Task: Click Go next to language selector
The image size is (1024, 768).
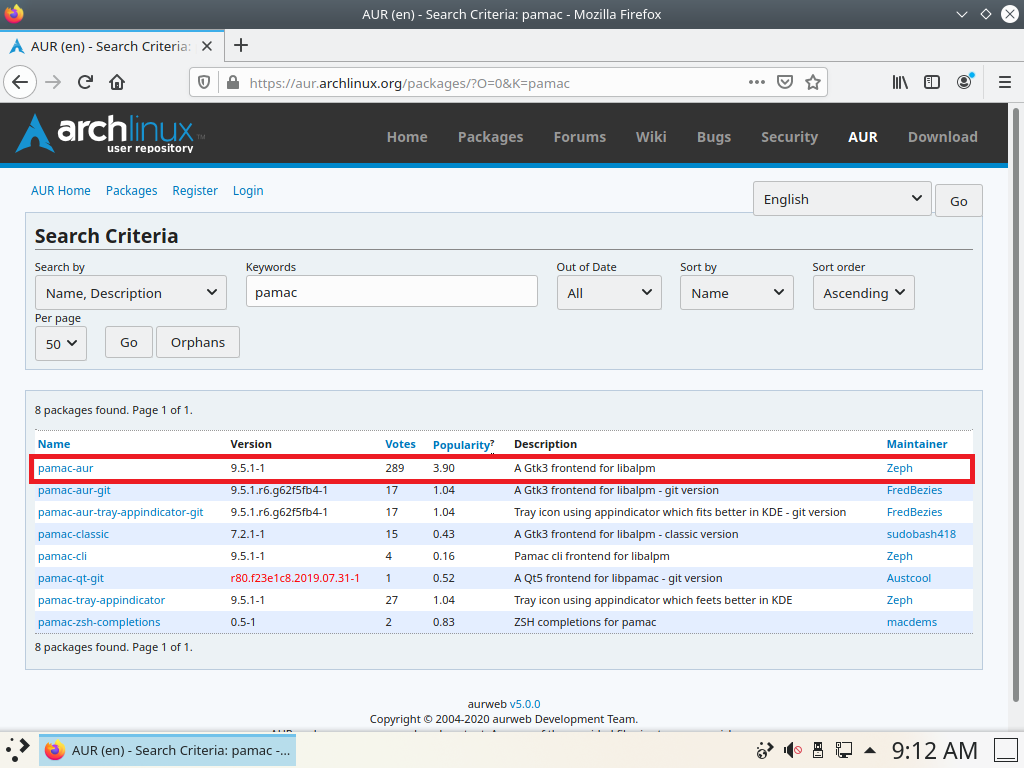Action: [x=958, y=201]
